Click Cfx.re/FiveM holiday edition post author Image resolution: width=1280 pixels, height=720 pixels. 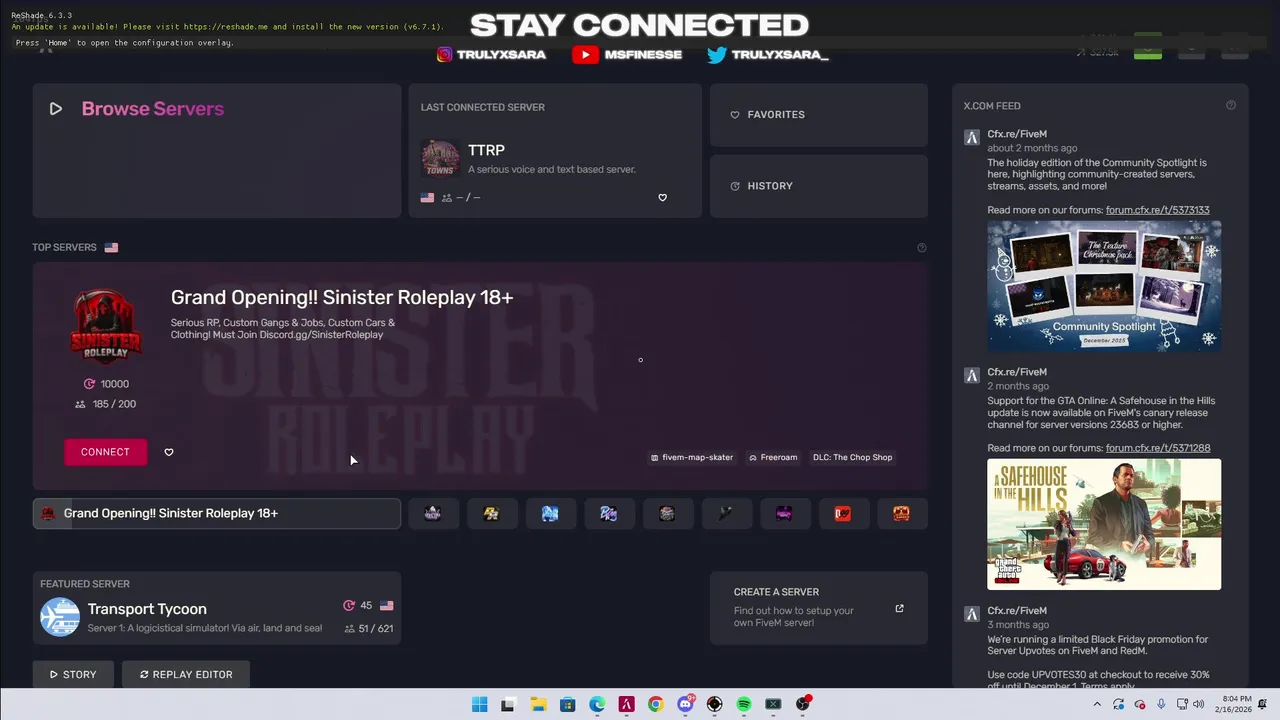tap(1017, 134)
